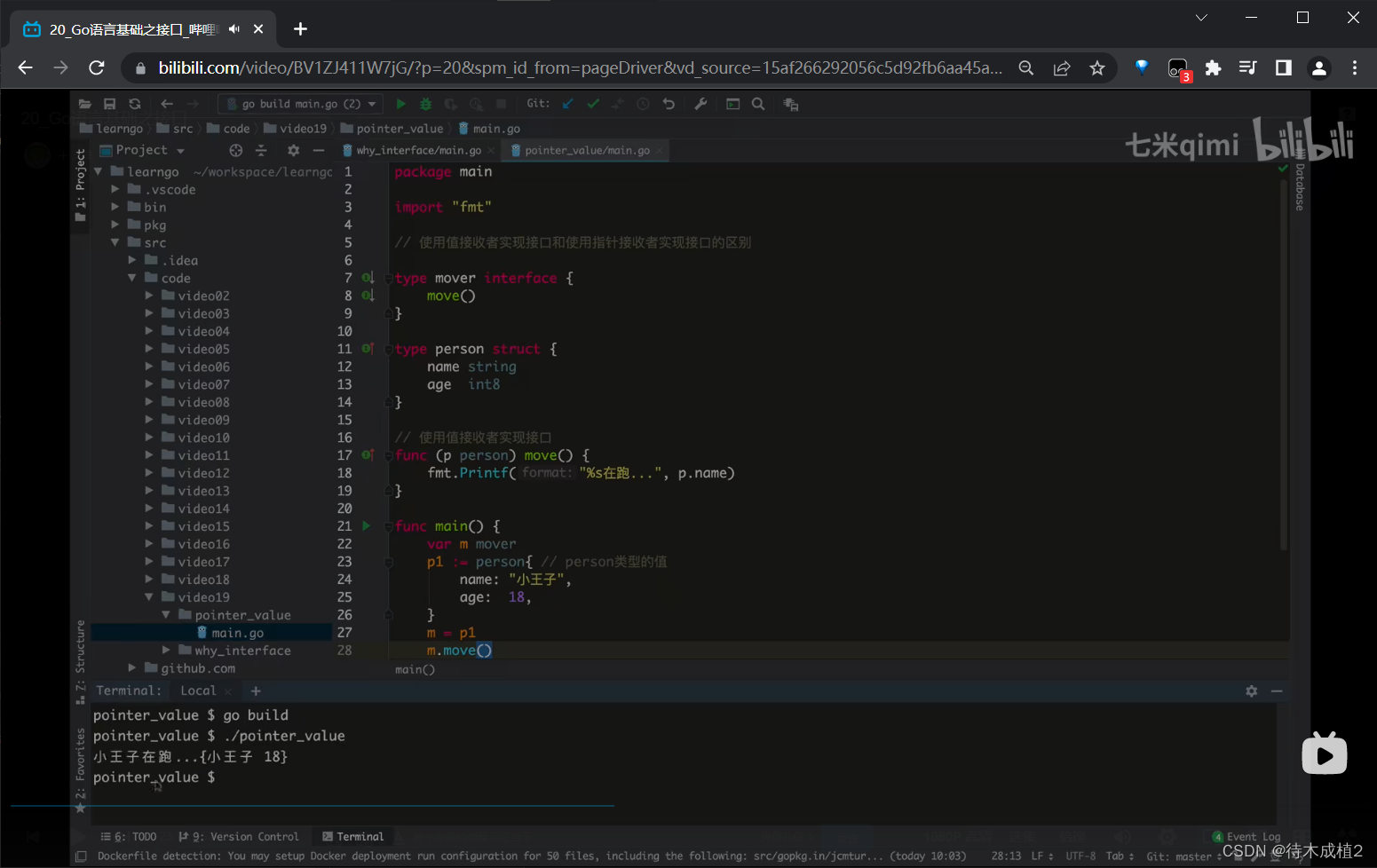Toggle the Structure tool window button
The width and height of the screenshot is (1377, 868).
[80, 661]
